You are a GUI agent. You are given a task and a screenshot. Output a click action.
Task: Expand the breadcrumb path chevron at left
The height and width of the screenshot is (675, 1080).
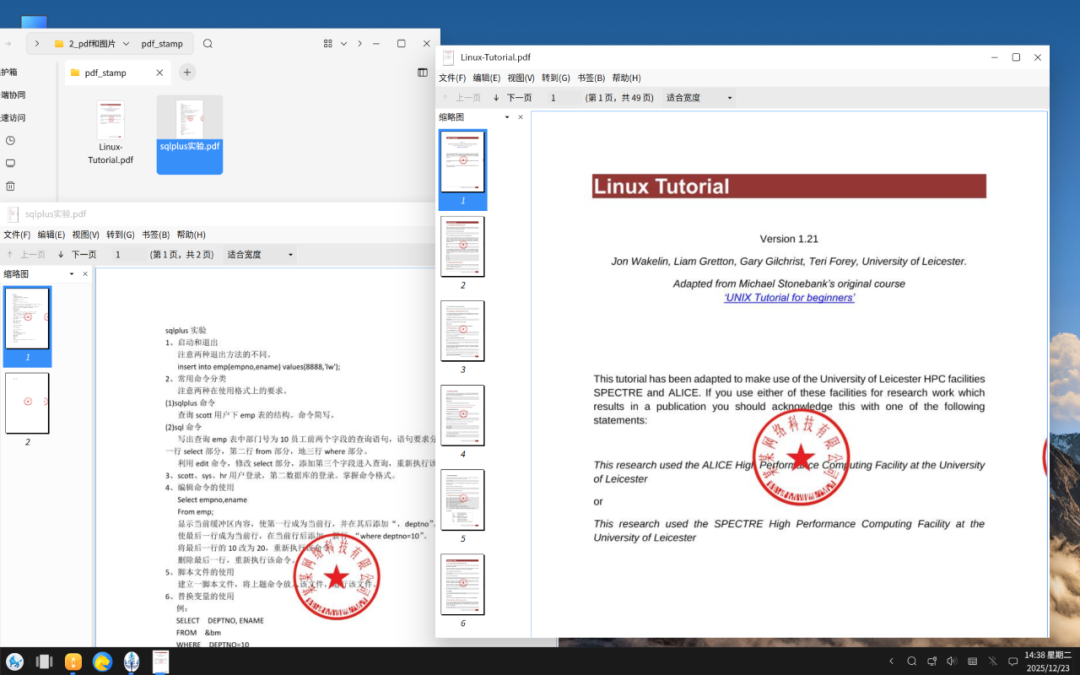click(37, 43)
